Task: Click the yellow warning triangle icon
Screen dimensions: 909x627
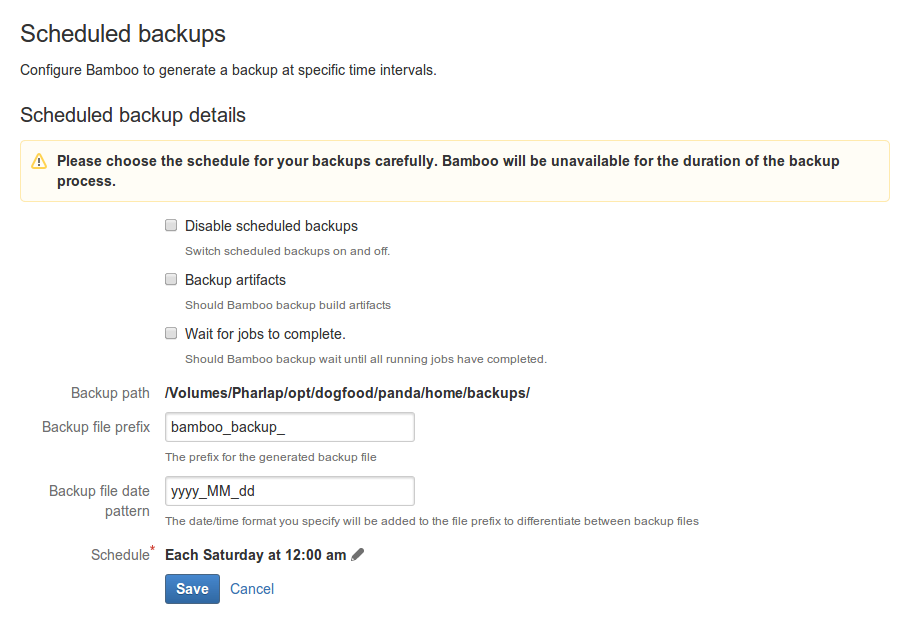Action: (39, 161)
